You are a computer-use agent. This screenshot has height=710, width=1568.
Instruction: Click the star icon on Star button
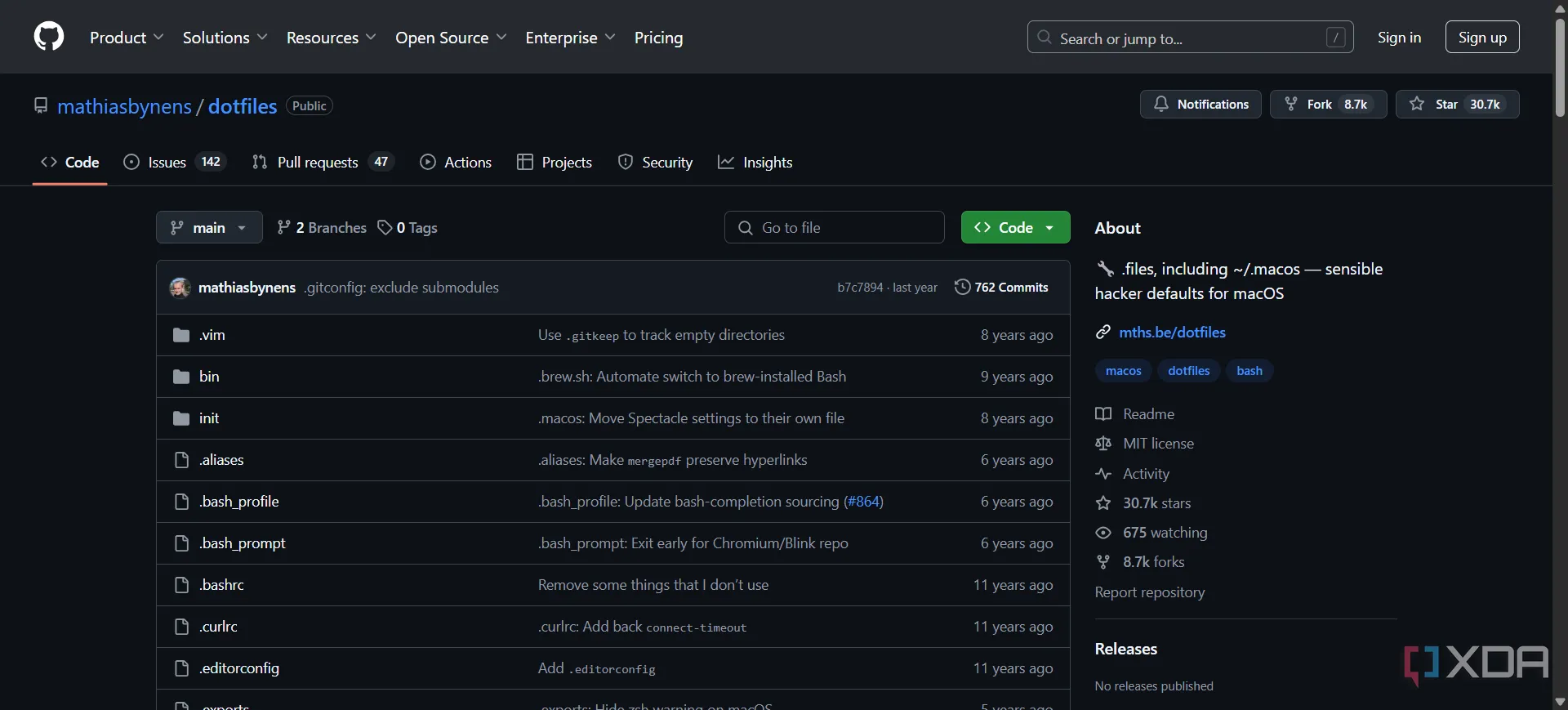pos(1417,104)
